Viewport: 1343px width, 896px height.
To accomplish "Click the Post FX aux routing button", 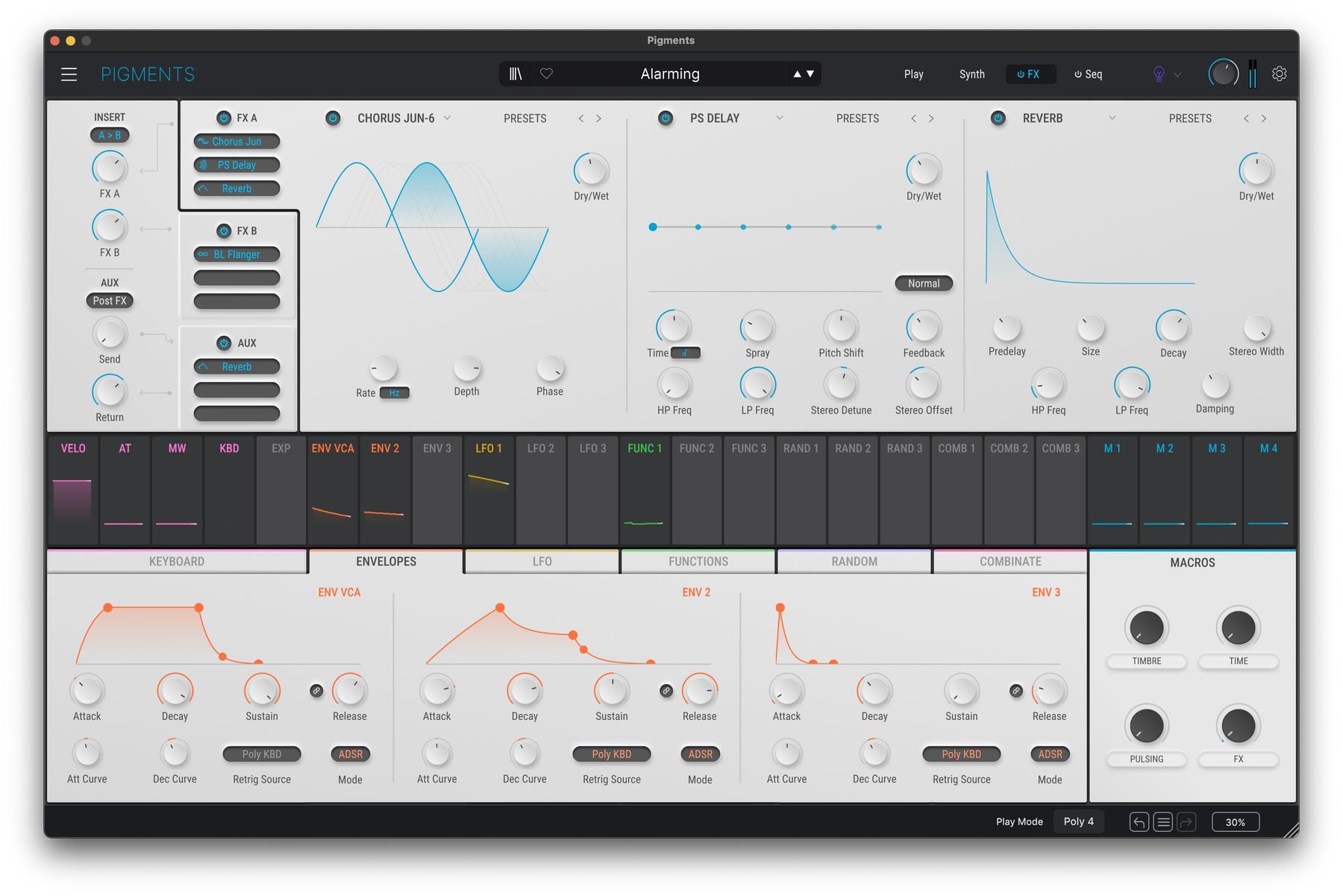I will coord(110,301).
